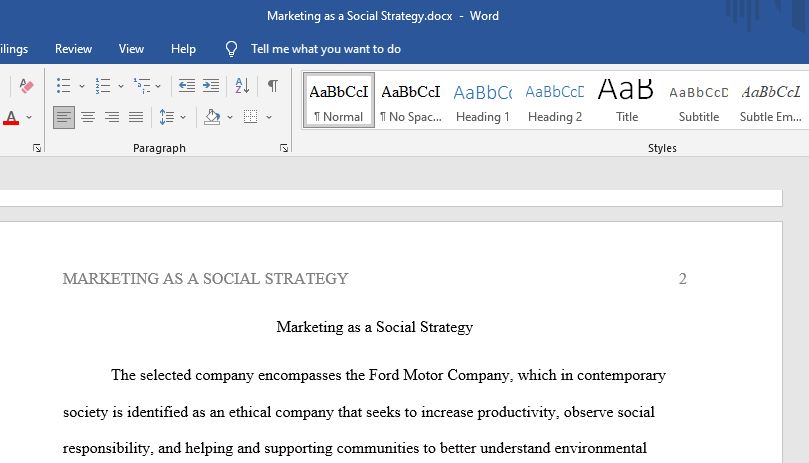Open the borders dropdown arrow
Screen dimensions: 809x463
point(269,118)
